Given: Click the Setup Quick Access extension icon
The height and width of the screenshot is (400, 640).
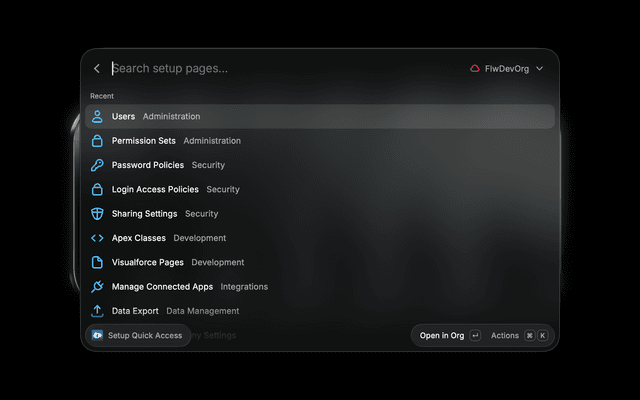Looking at the screenshot, I should point(97,335).
